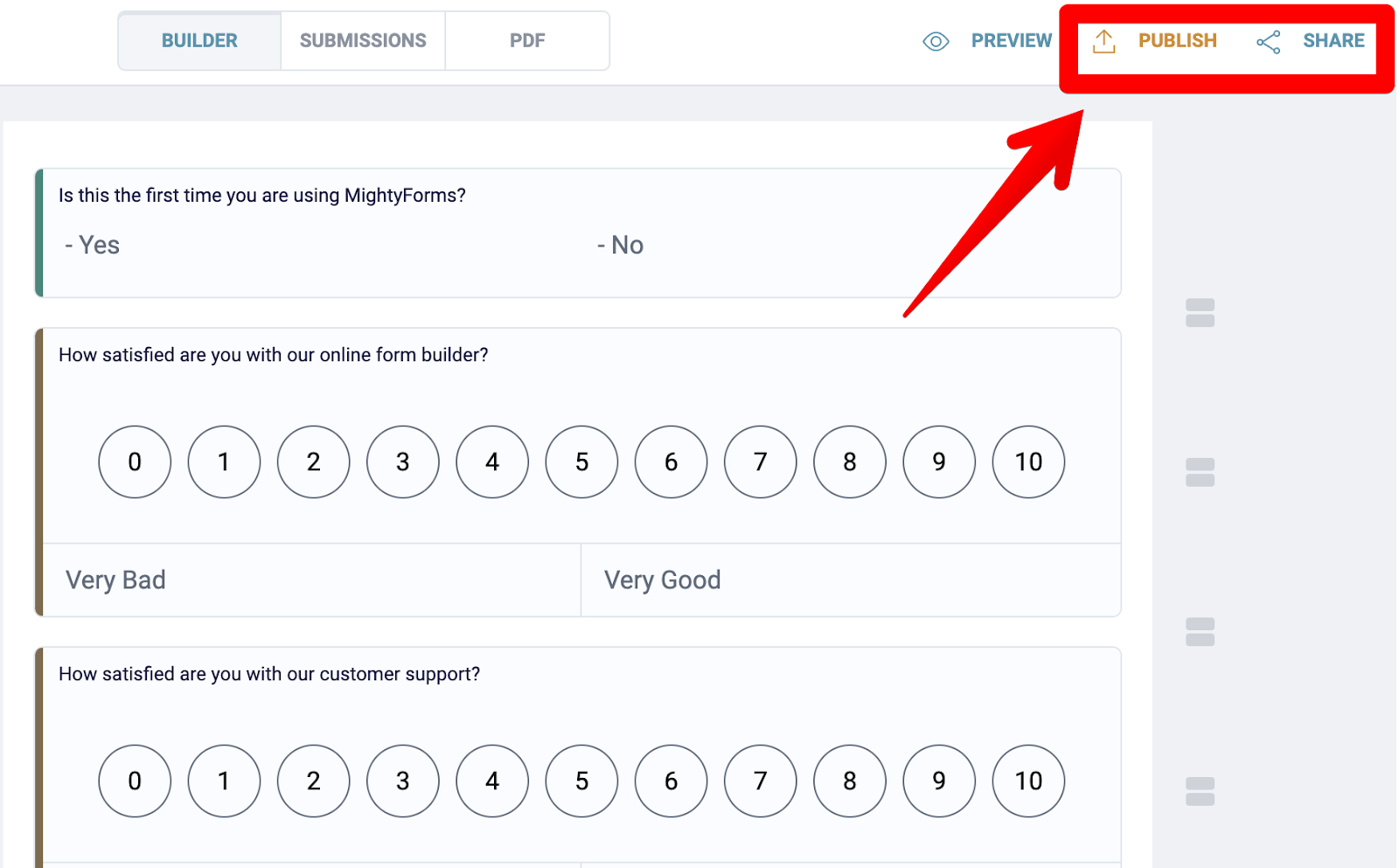Viewport: 1399px width, 868px height.
Task: Click the customer support question text
Action: tap(268, 674)
